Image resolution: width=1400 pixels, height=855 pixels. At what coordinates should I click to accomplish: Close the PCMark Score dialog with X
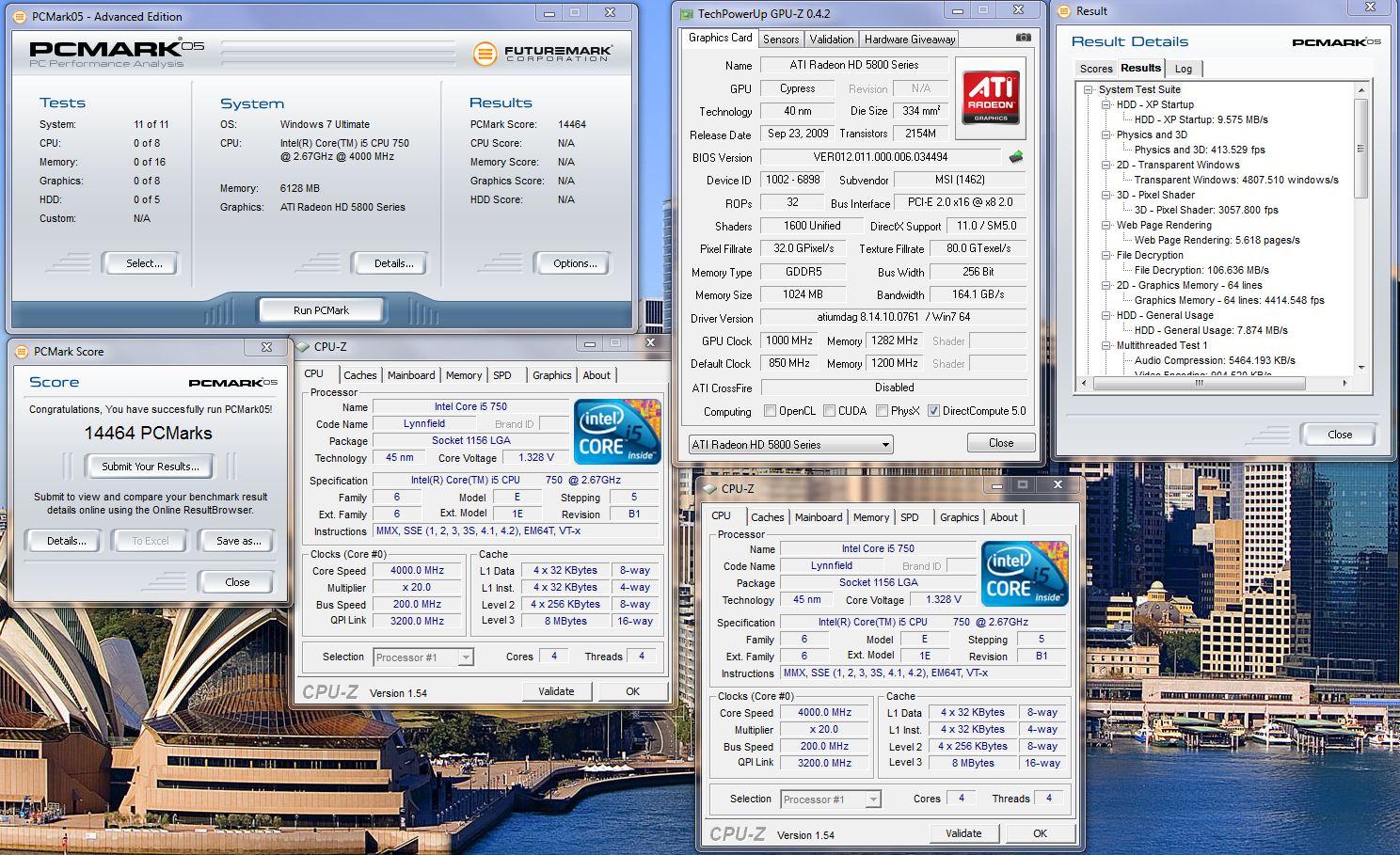click(266, 347)
